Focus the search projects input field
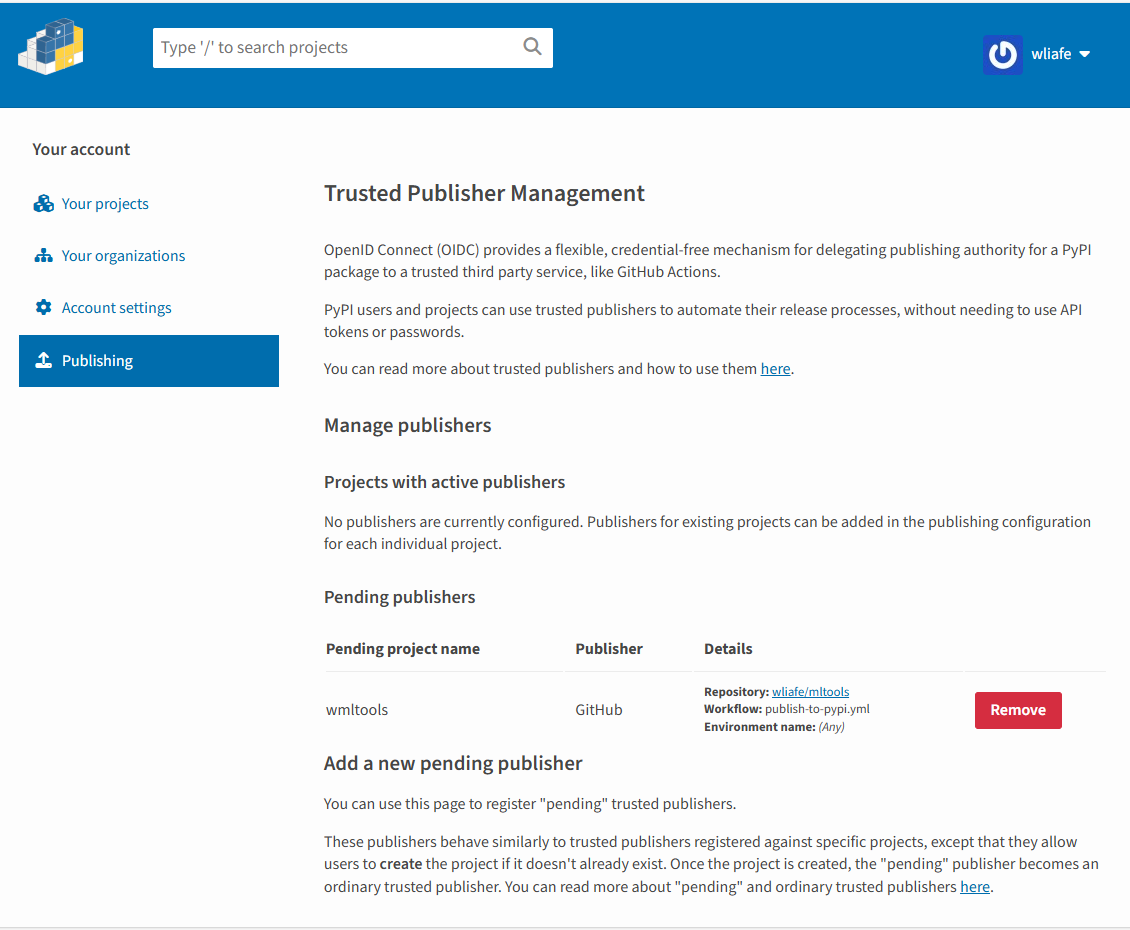The image size is (1130, 930). point(340,48)
